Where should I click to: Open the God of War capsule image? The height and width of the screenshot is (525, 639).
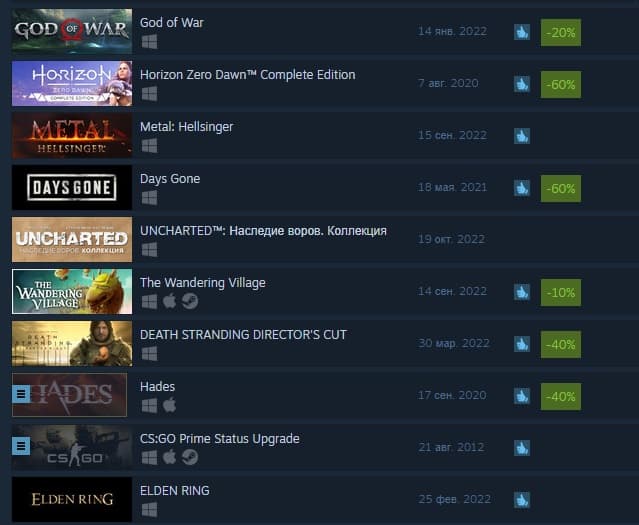coord(72,31)
